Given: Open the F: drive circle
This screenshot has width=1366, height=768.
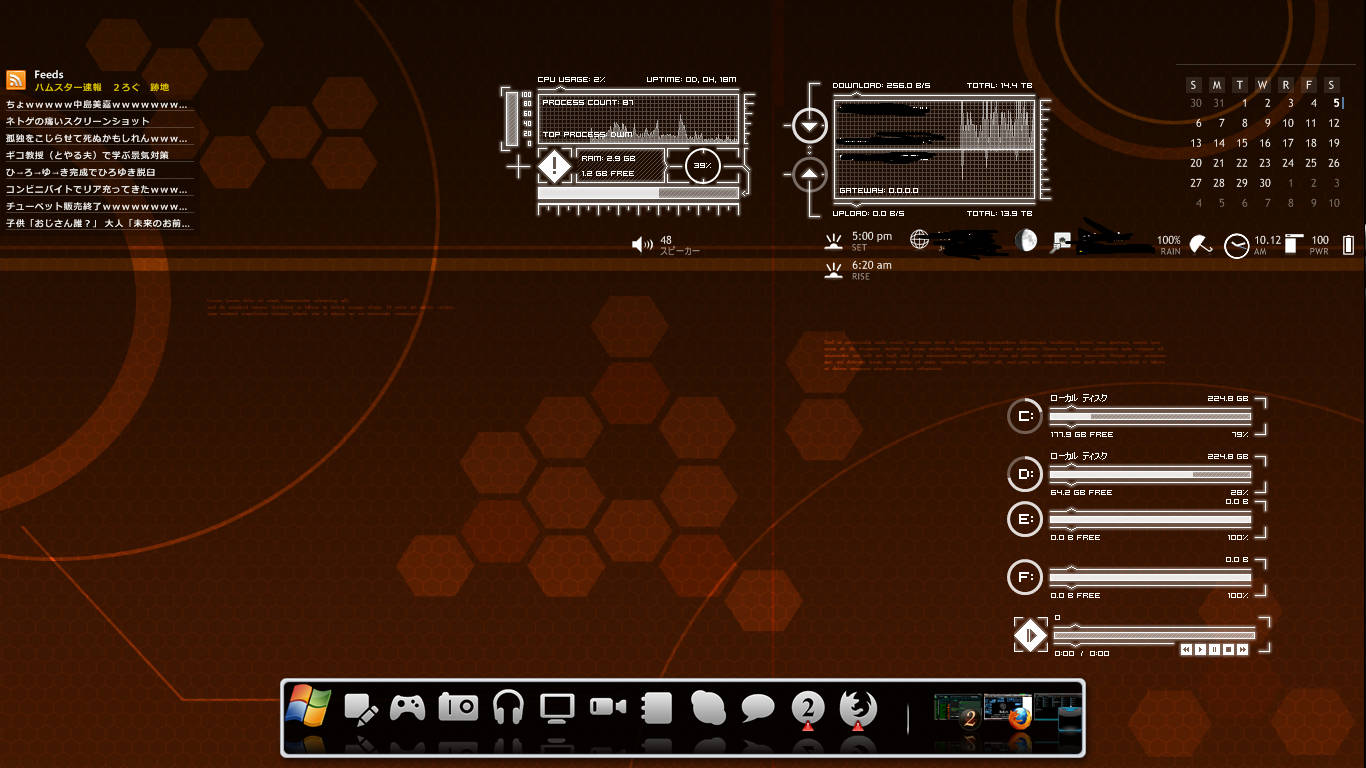Looking at the screenshot, I should [1025, 577].
